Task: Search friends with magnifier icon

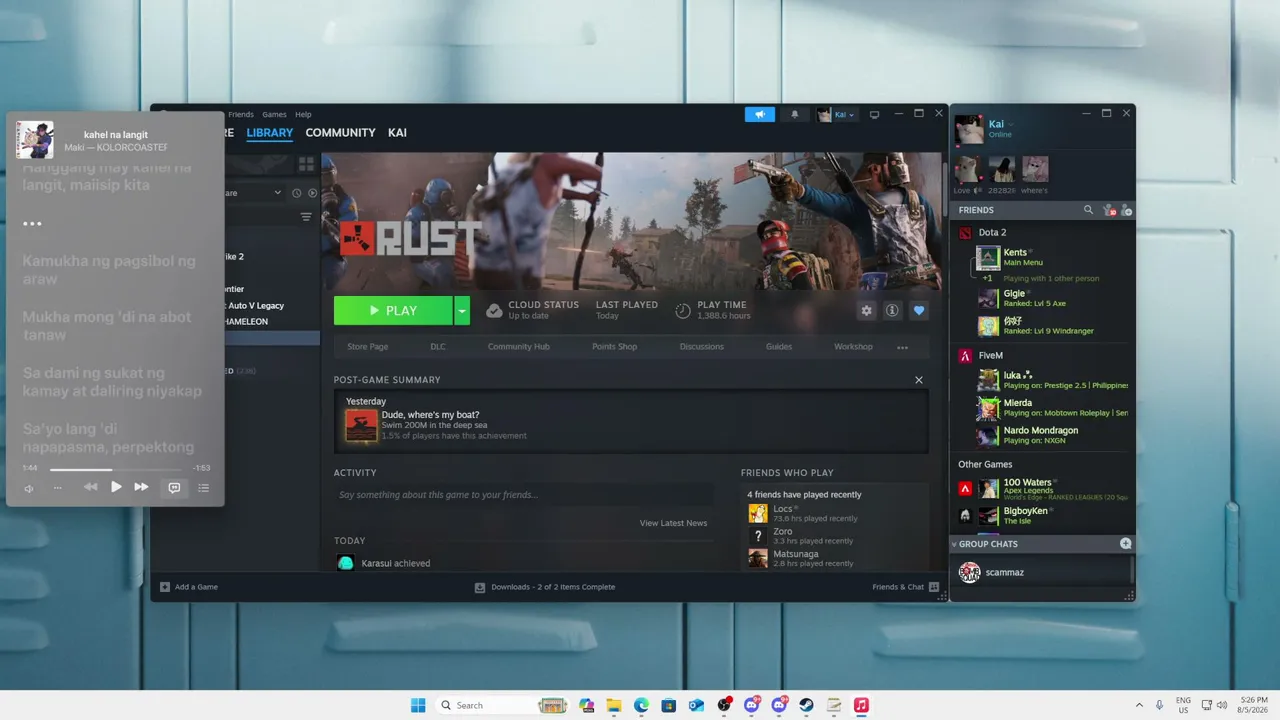Action: click(x=1088, y=210)
